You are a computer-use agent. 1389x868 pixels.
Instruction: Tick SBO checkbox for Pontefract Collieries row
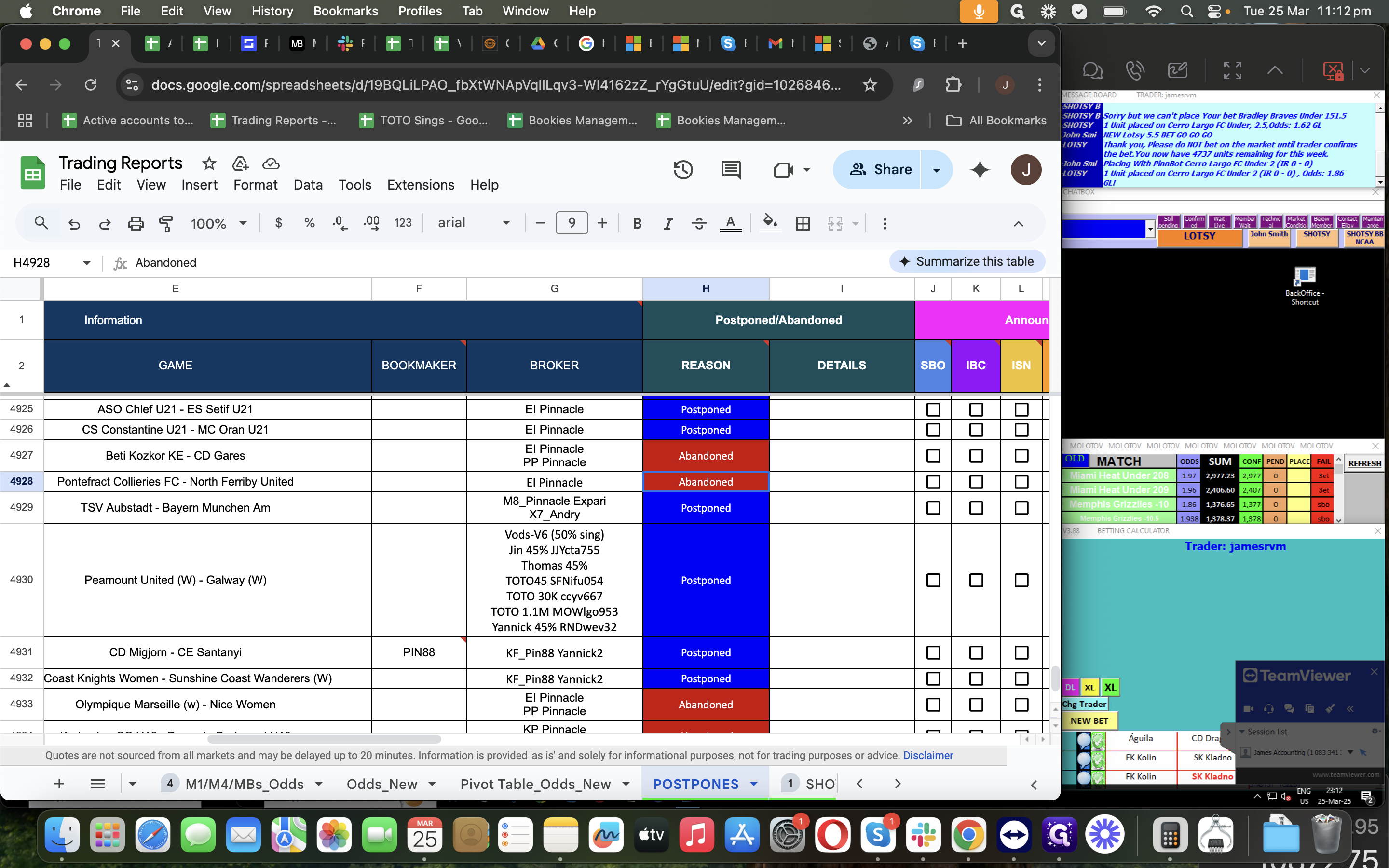click(x=933, y=482)
